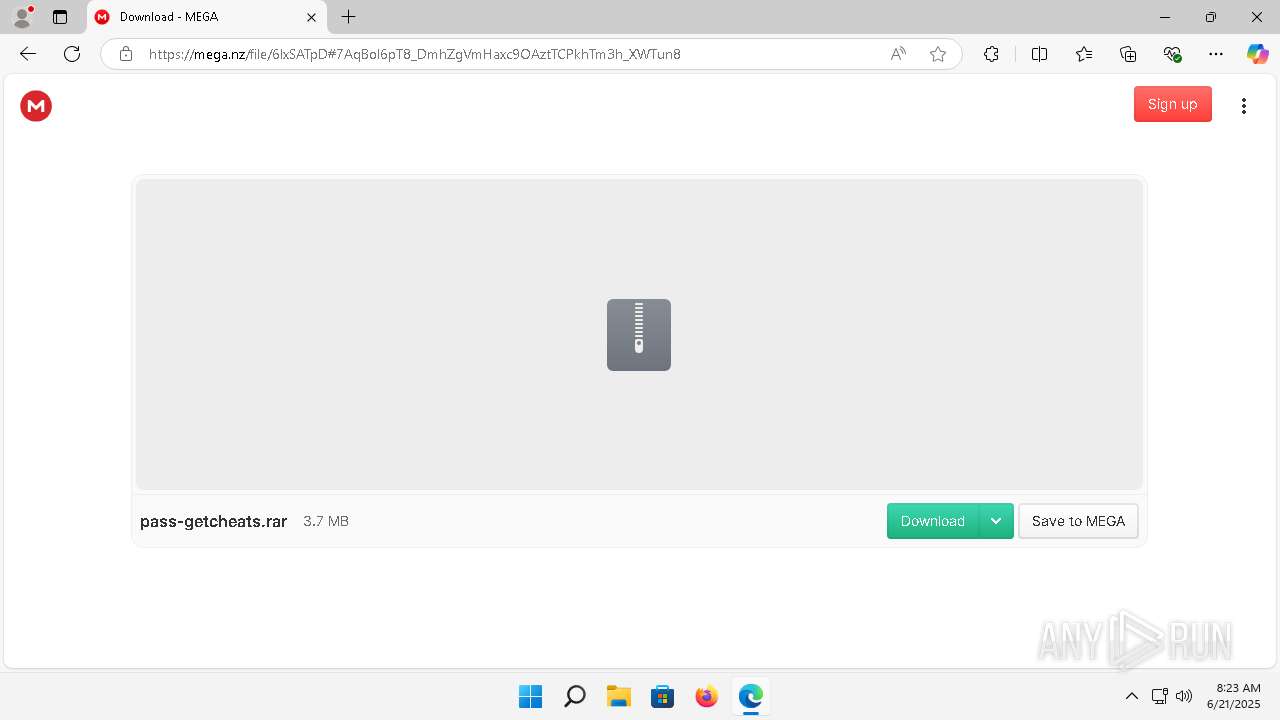Screen dimensions: 1280x720
Task: Click the MEGA logo icon
Action: pyautogui.click(x=36, y=106)
